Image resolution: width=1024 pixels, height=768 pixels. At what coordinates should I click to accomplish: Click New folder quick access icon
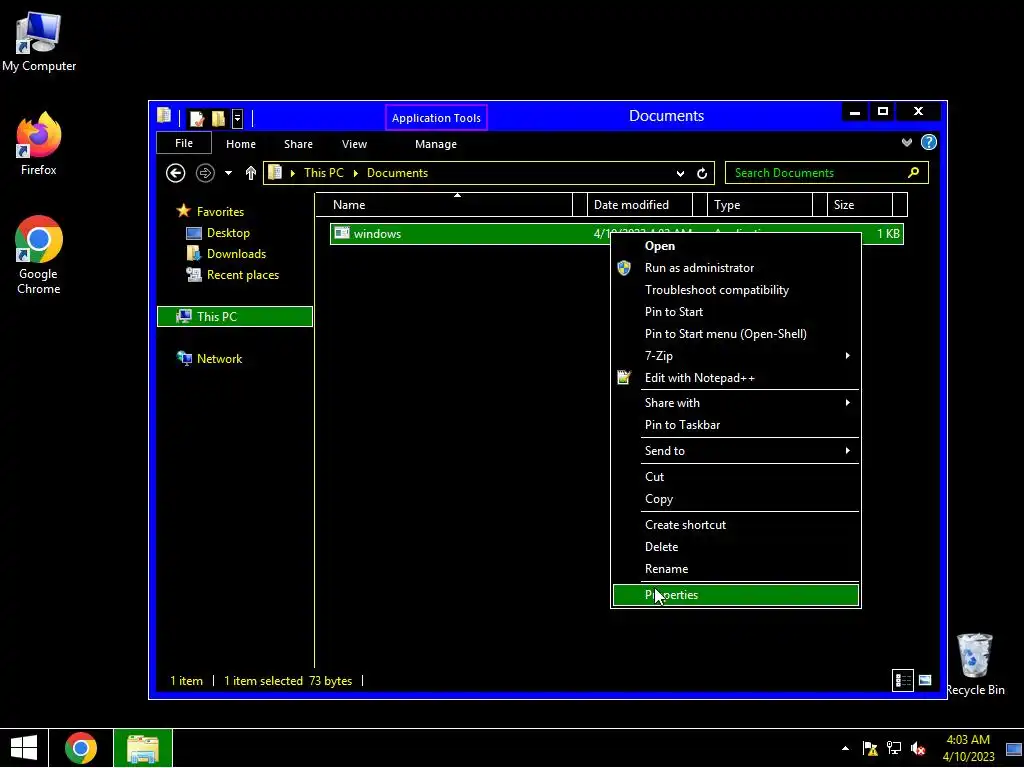(x=218, y=118)
